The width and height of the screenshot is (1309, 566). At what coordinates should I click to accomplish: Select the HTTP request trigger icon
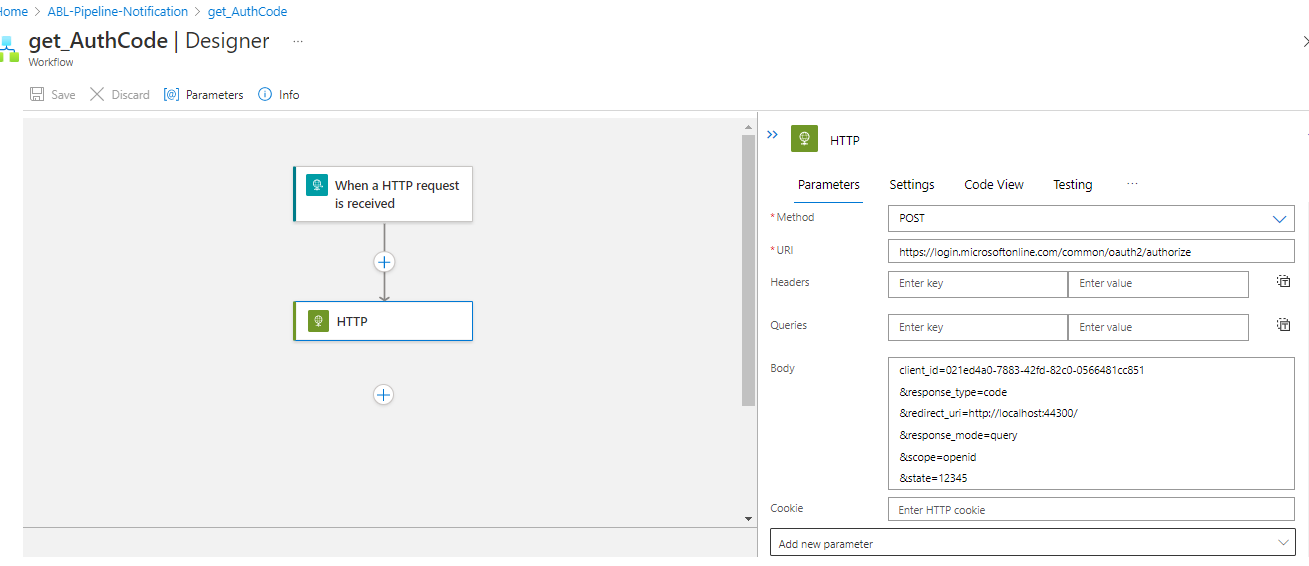tap(317, 185)
